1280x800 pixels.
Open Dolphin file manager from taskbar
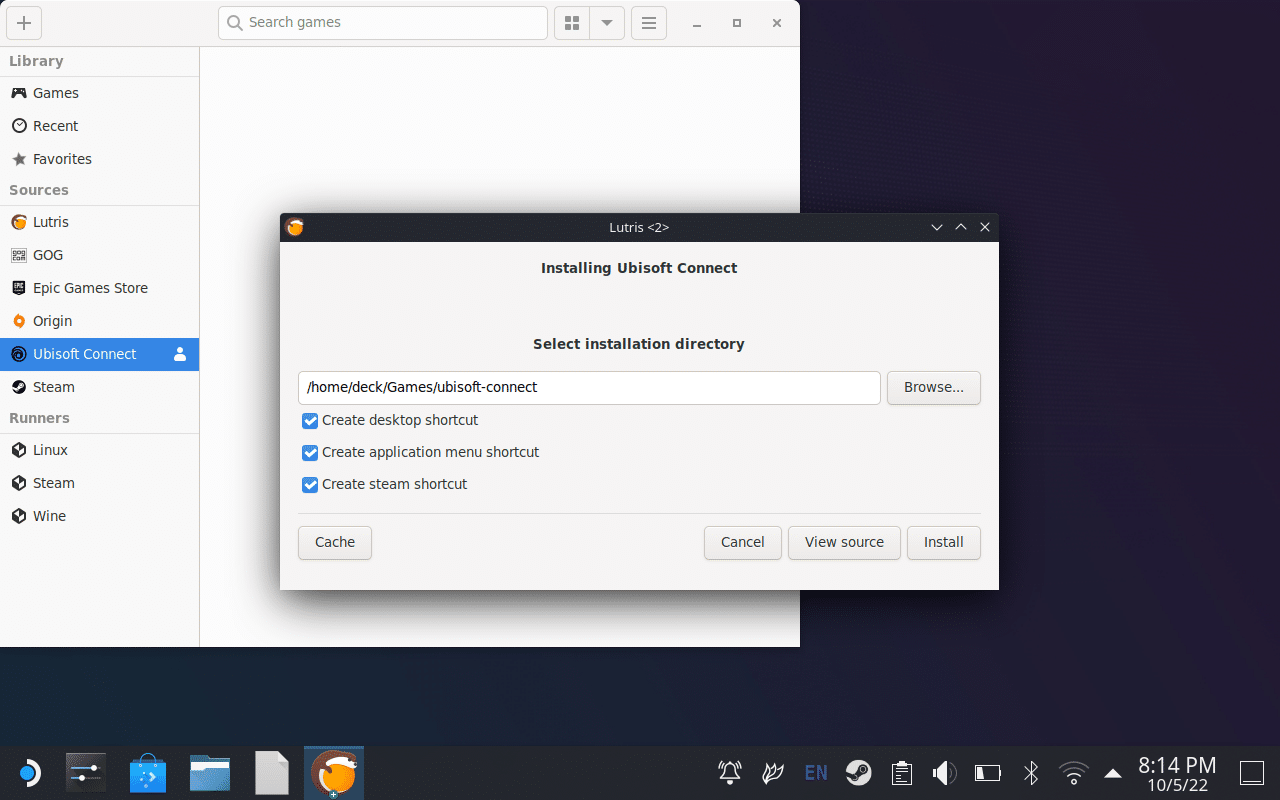pyautogui.click(x=210, y=773)
